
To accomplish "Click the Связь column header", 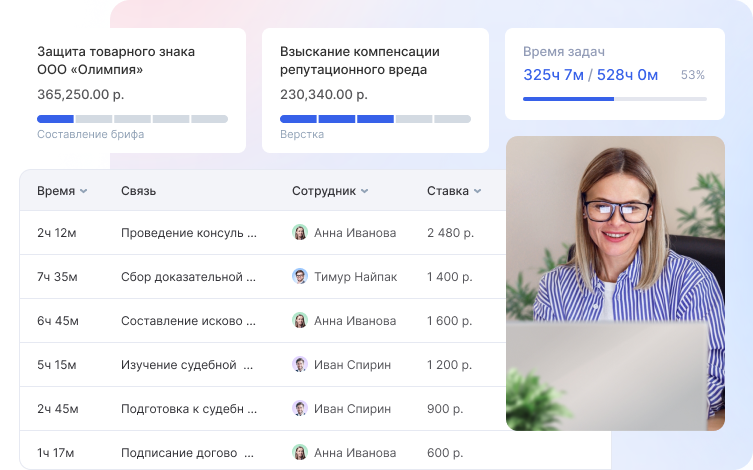I will [x=138, y=191].
